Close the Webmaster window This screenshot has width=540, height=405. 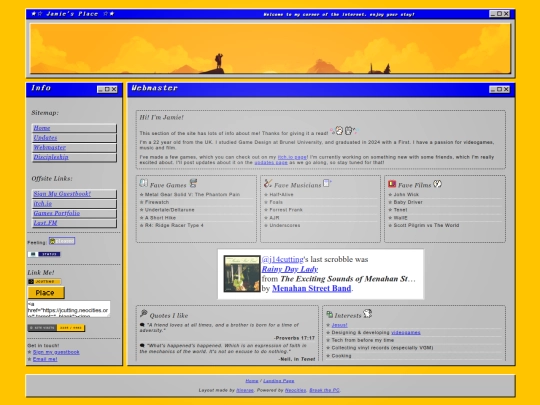pyautogui.click(x=506, y=89)
